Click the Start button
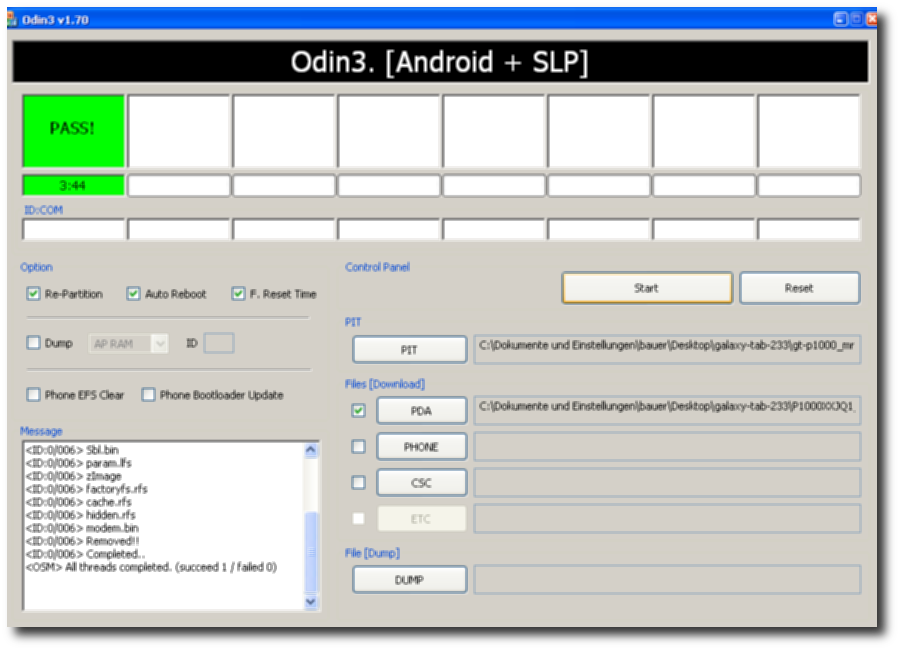900x650 pixels. pos(647,288)
